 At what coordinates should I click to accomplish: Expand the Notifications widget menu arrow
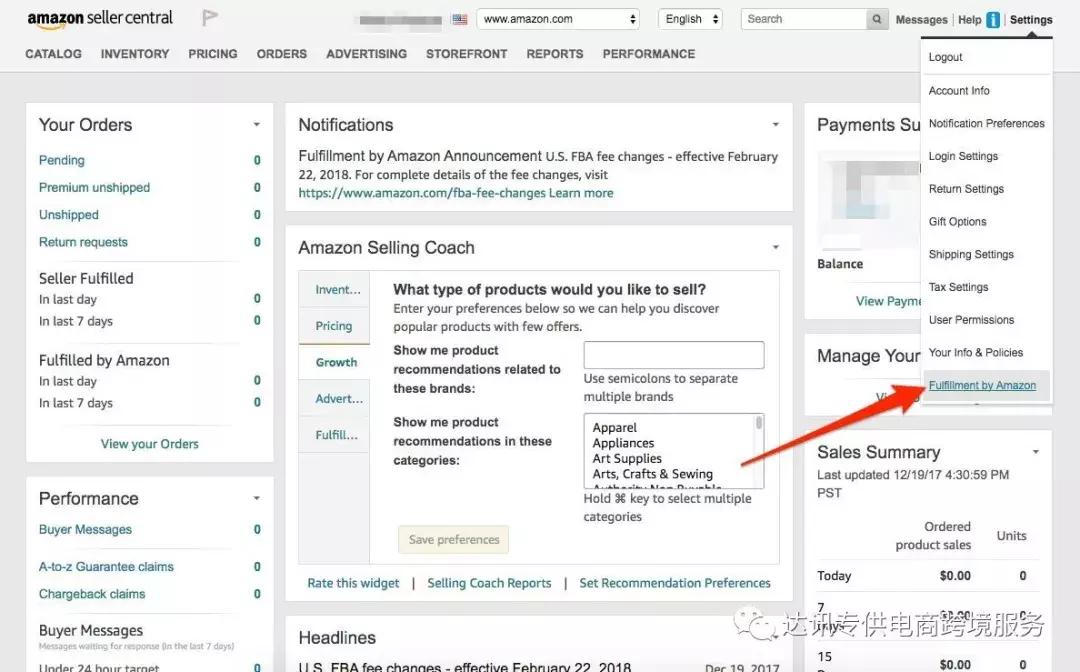pos(776,125)
